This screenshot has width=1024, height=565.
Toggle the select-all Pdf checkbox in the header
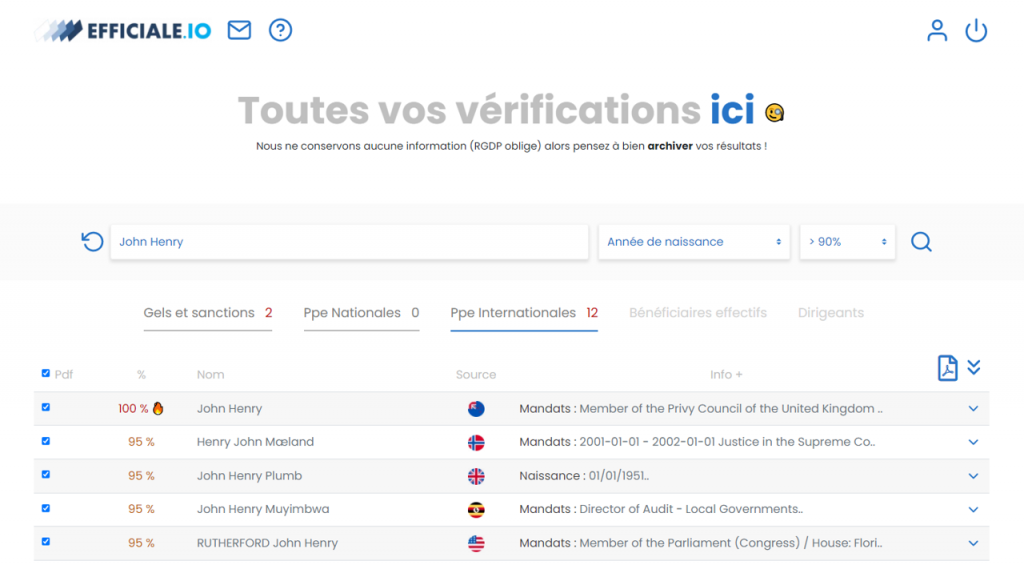46,374
